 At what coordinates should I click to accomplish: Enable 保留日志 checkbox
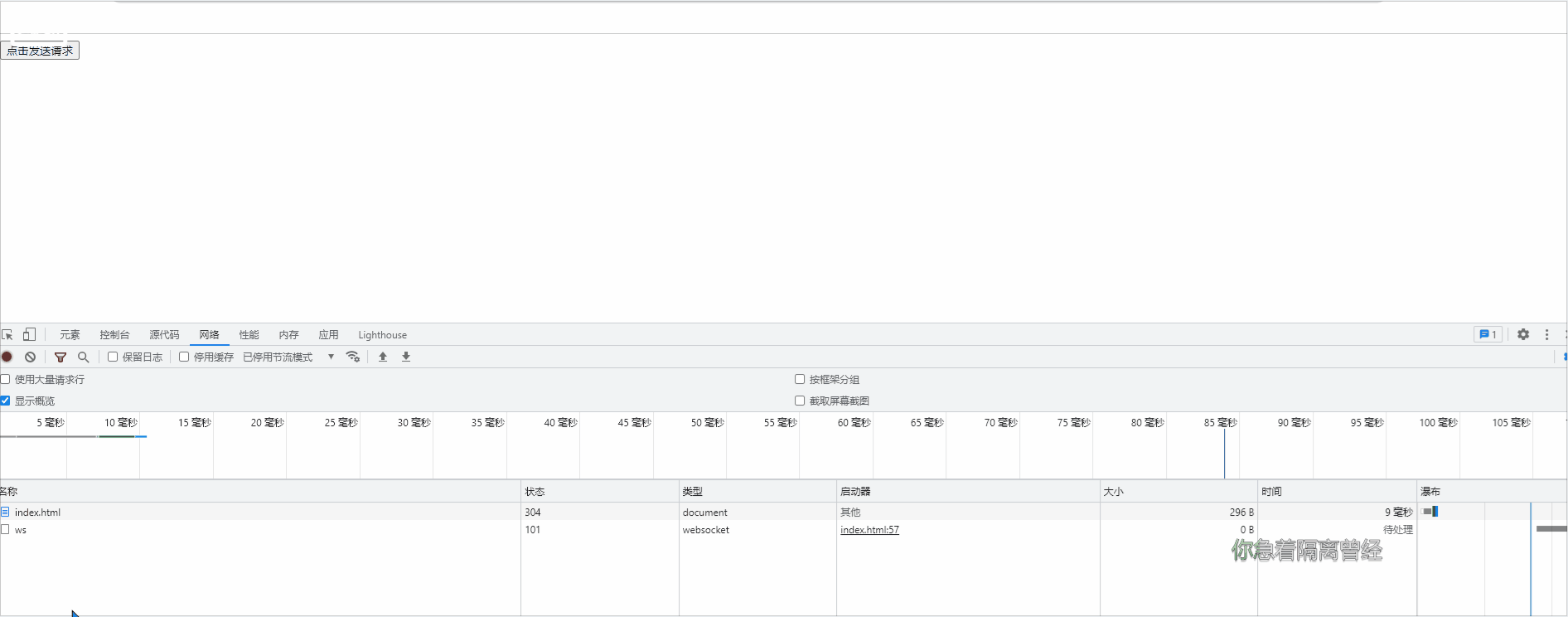[x=113, y=357]
